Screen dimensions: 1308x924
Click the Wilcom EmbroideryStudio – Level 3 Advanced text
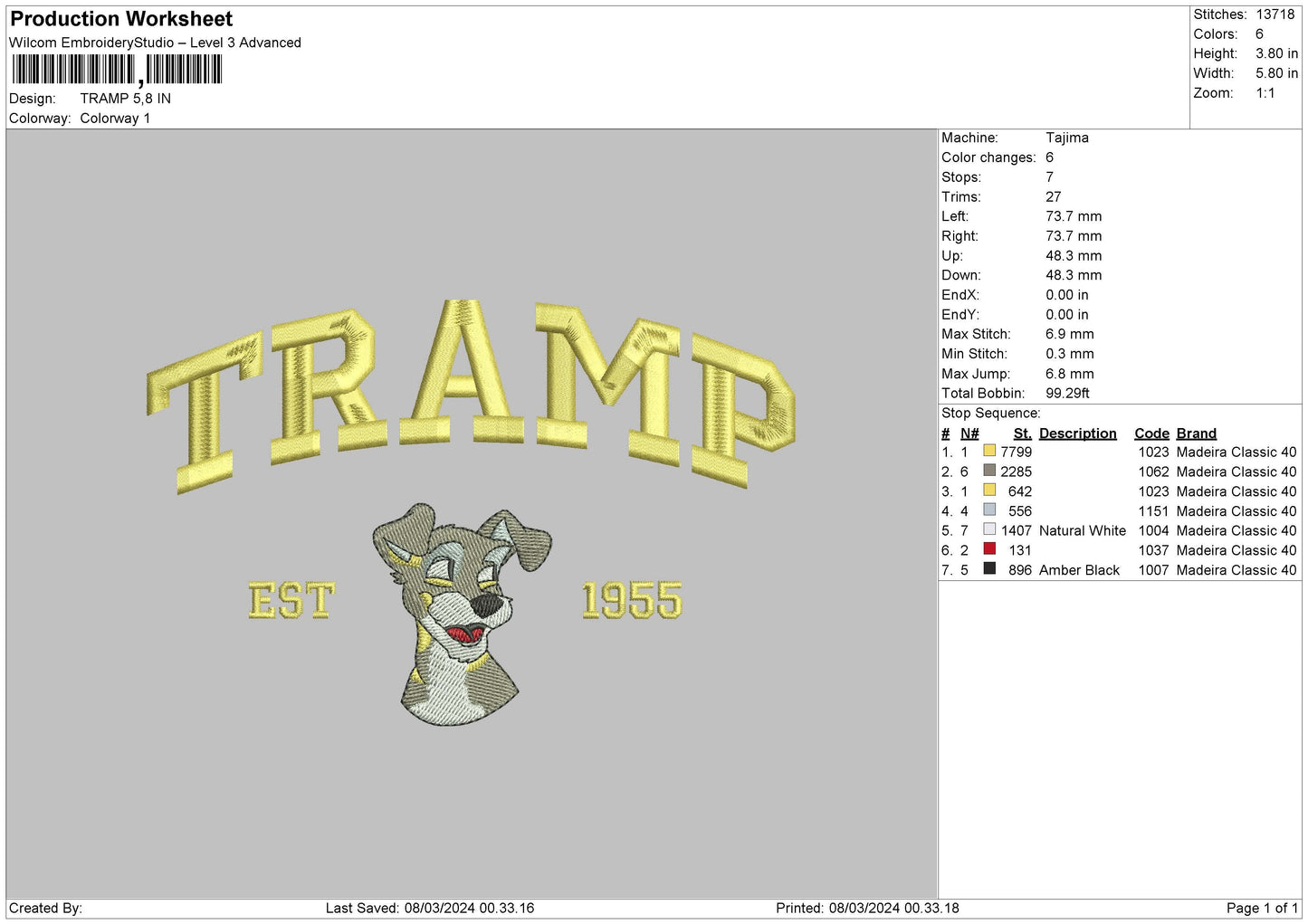155,43
